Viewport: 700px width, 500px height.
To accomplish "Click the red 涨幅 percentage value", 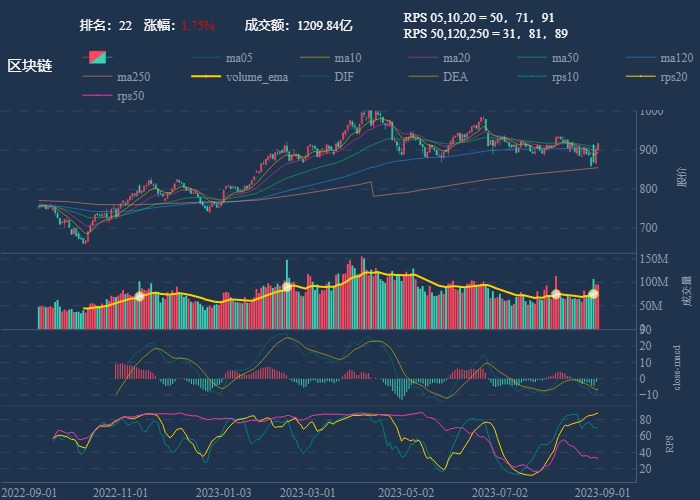I will pyautogui.click(x=198, y=24).
